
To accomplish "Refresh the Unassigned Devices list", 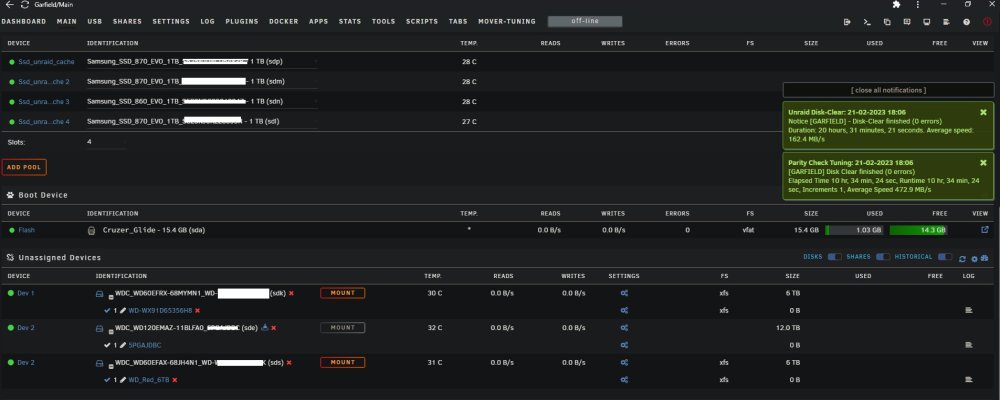I will point(962,258).
